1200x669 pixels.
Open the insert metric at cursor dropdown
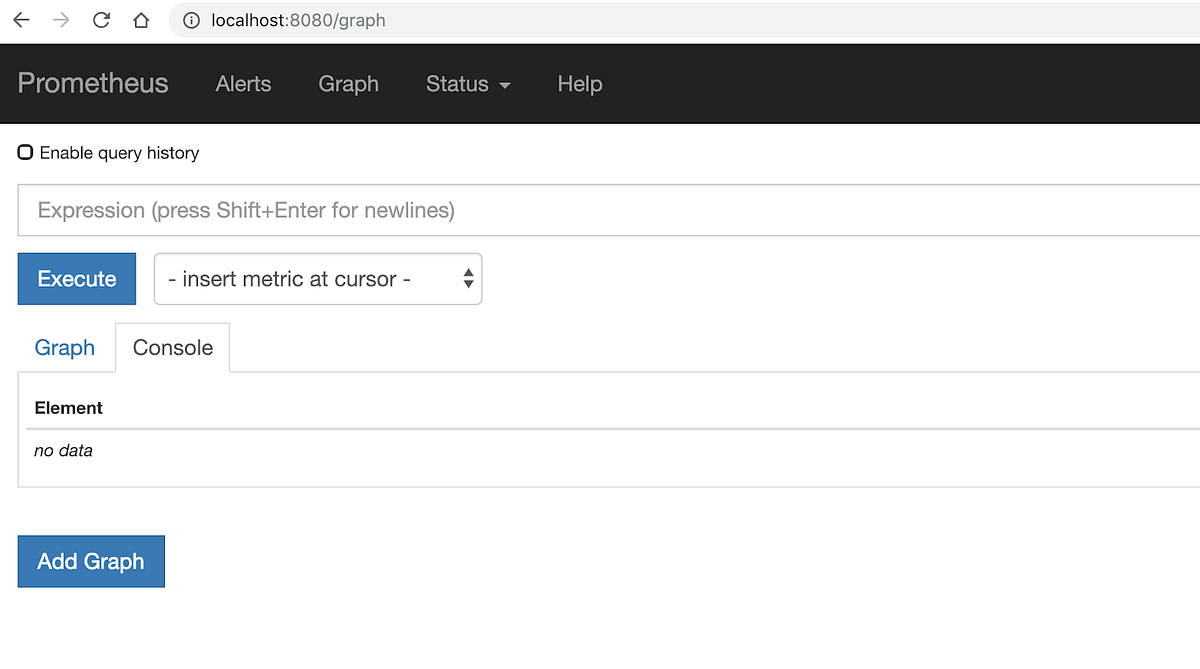pyautogui.click(x=317, y=279)
